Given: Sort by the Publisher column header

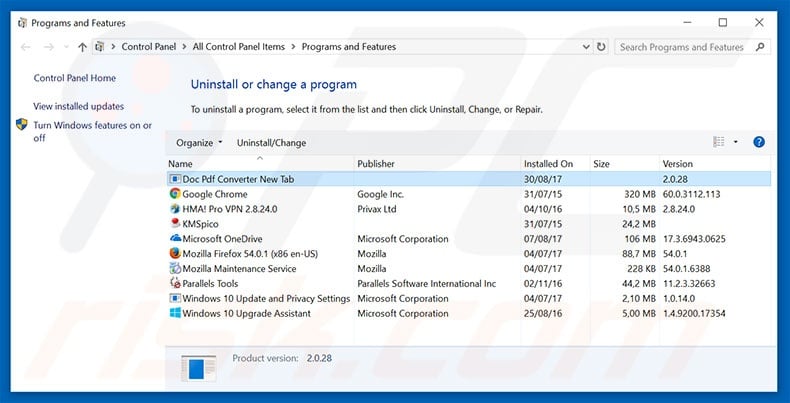Looking at the screenshot, I should coord(437,164).
